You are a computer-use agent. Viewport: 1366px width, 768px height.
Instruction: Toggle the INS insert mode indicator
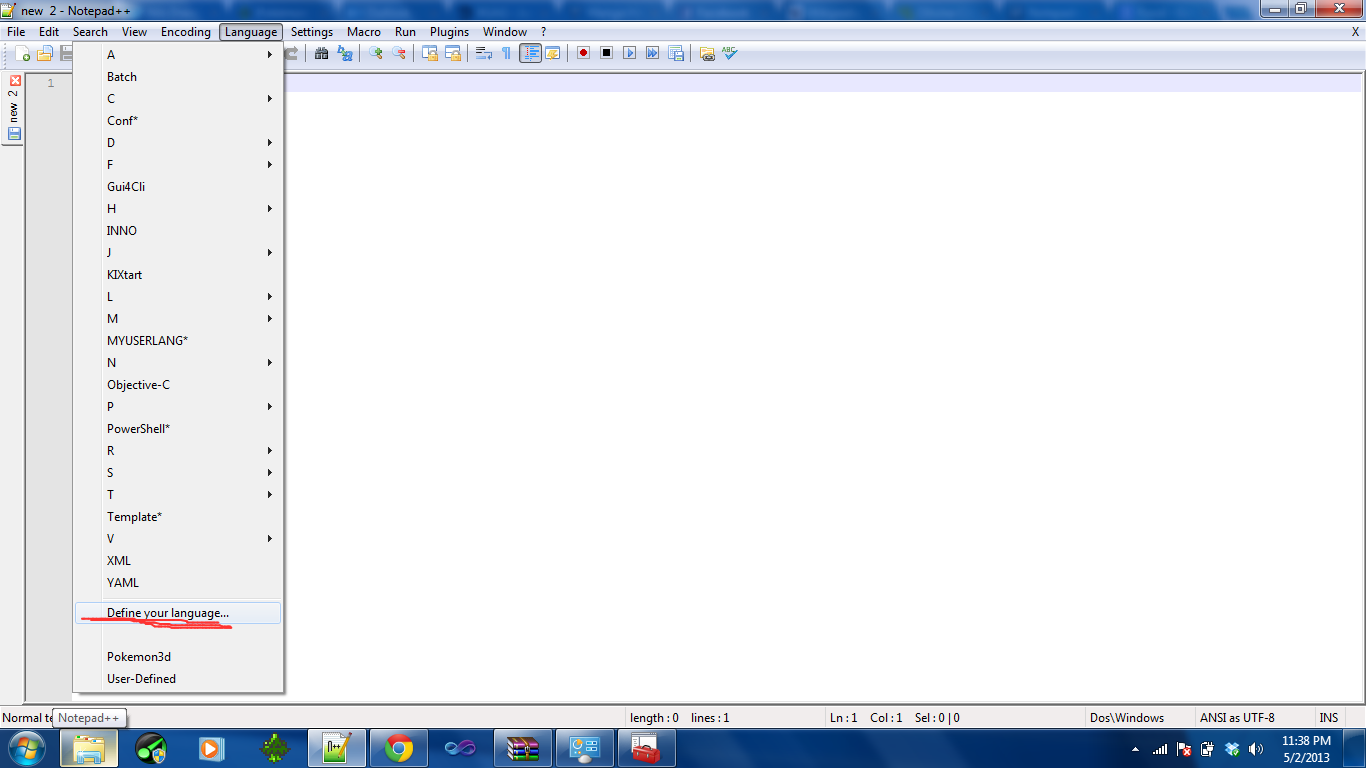click(x=1328, y=717)
